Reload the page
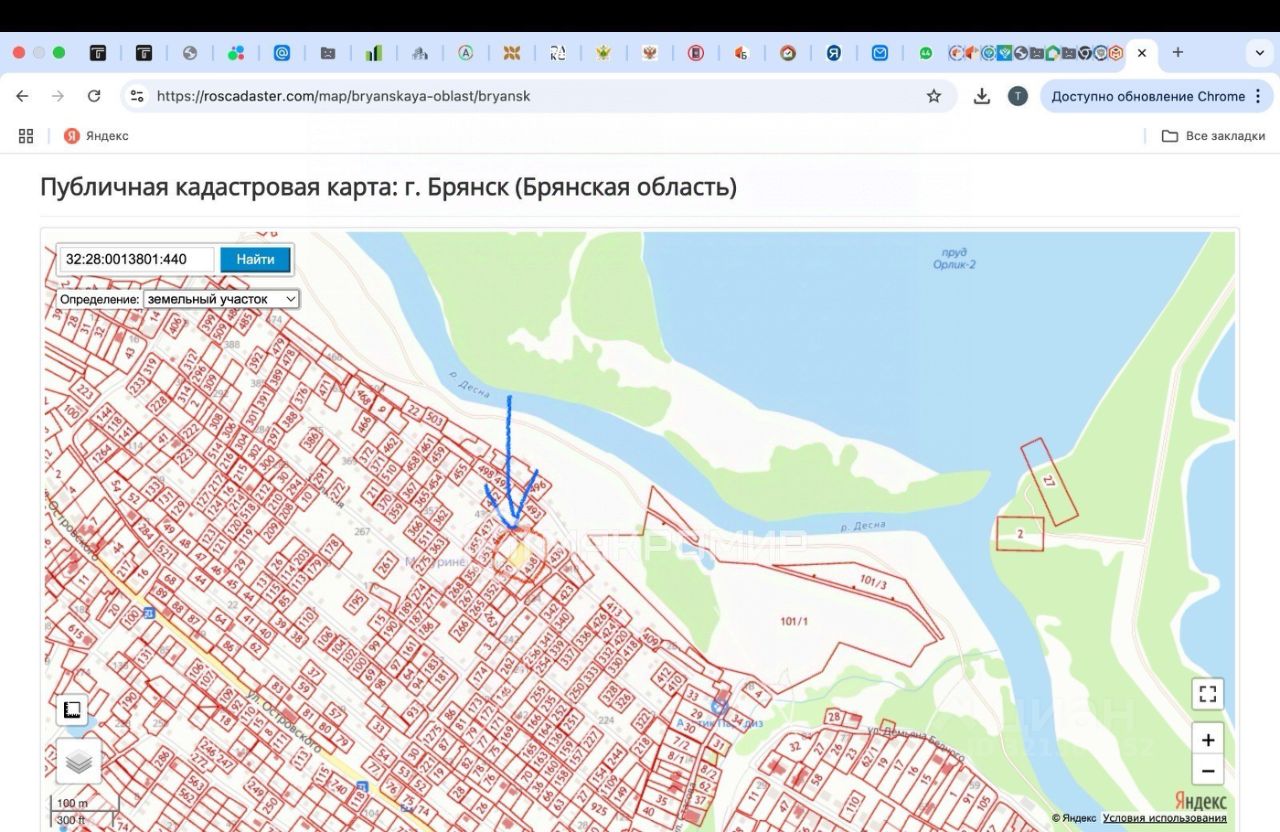The width and height of the screenshot is (1280, 832). [x=94, y=96]
